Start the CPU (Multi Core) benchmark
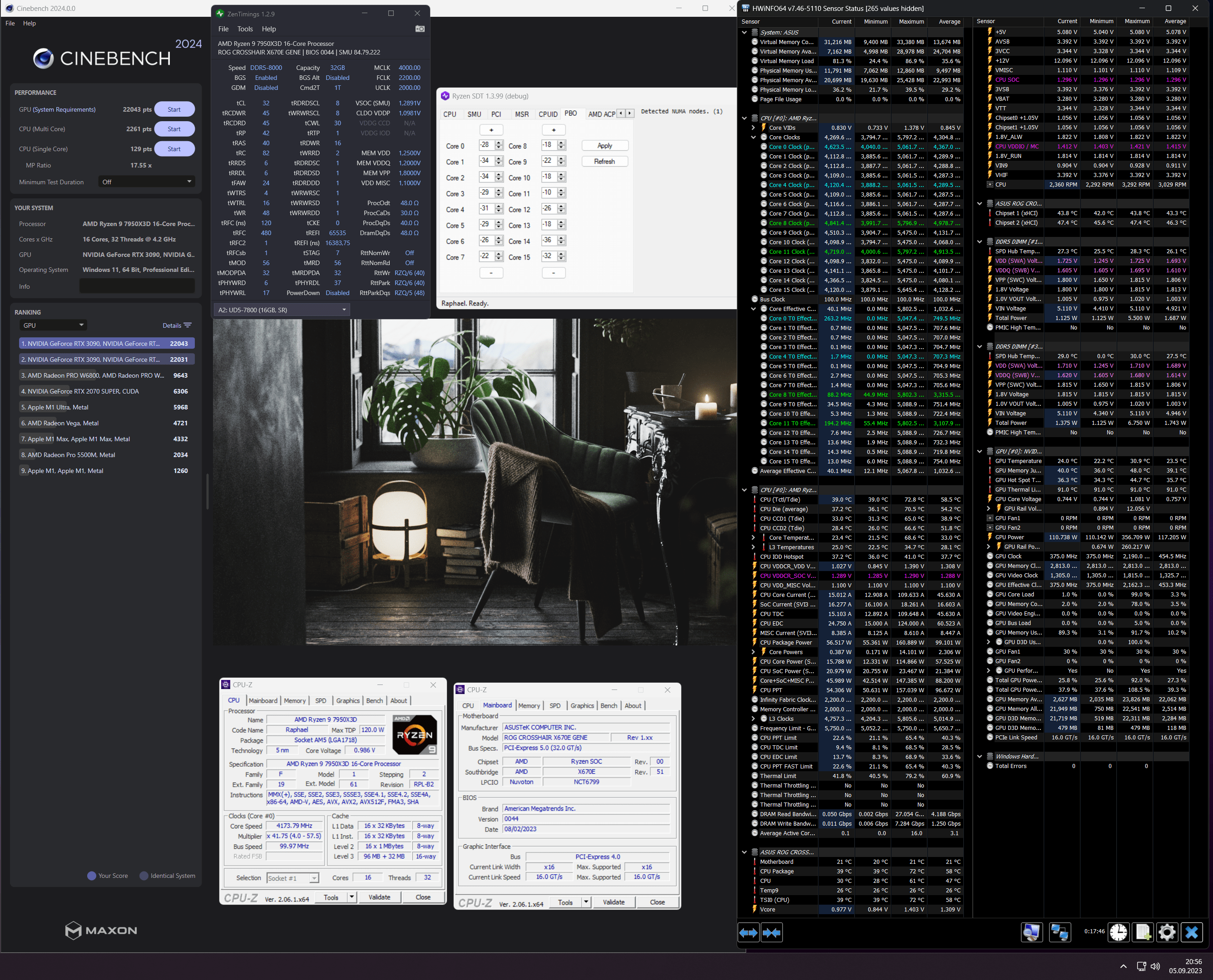Viewport: 1213px width, 980px height. pyautogui.click(x=174, y=129)
